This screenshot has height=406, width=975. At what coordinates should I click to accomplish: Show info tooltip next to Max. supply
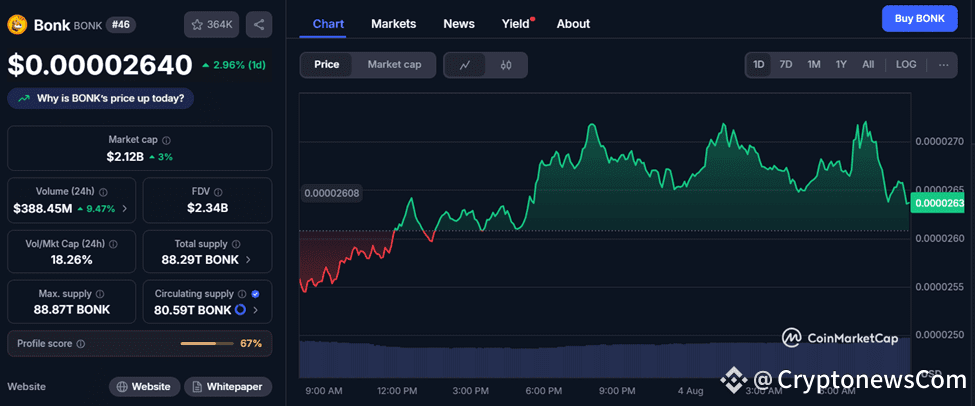100,294
